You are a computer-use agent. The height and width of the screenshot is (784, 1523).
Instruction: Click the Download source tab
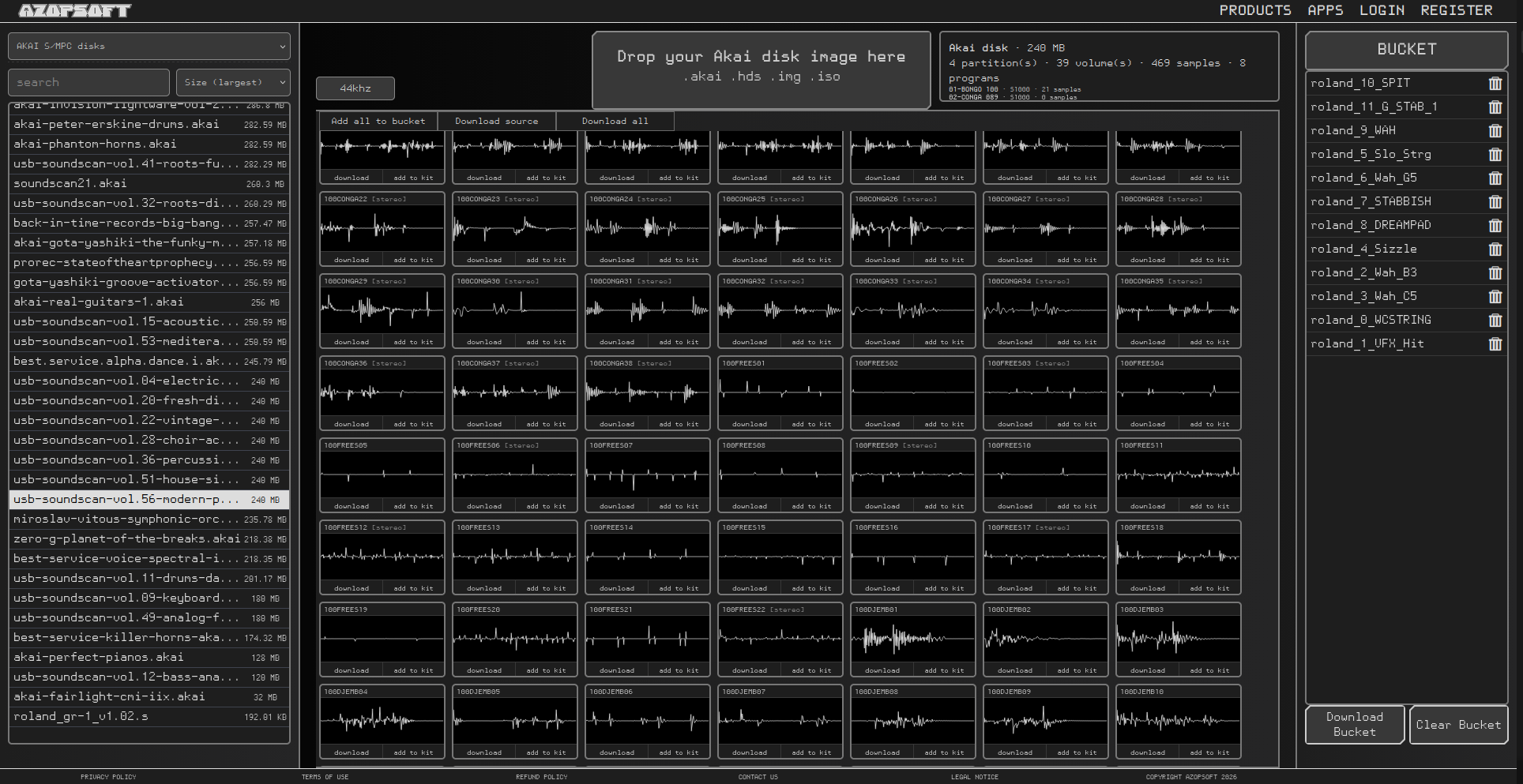(497, 121)
